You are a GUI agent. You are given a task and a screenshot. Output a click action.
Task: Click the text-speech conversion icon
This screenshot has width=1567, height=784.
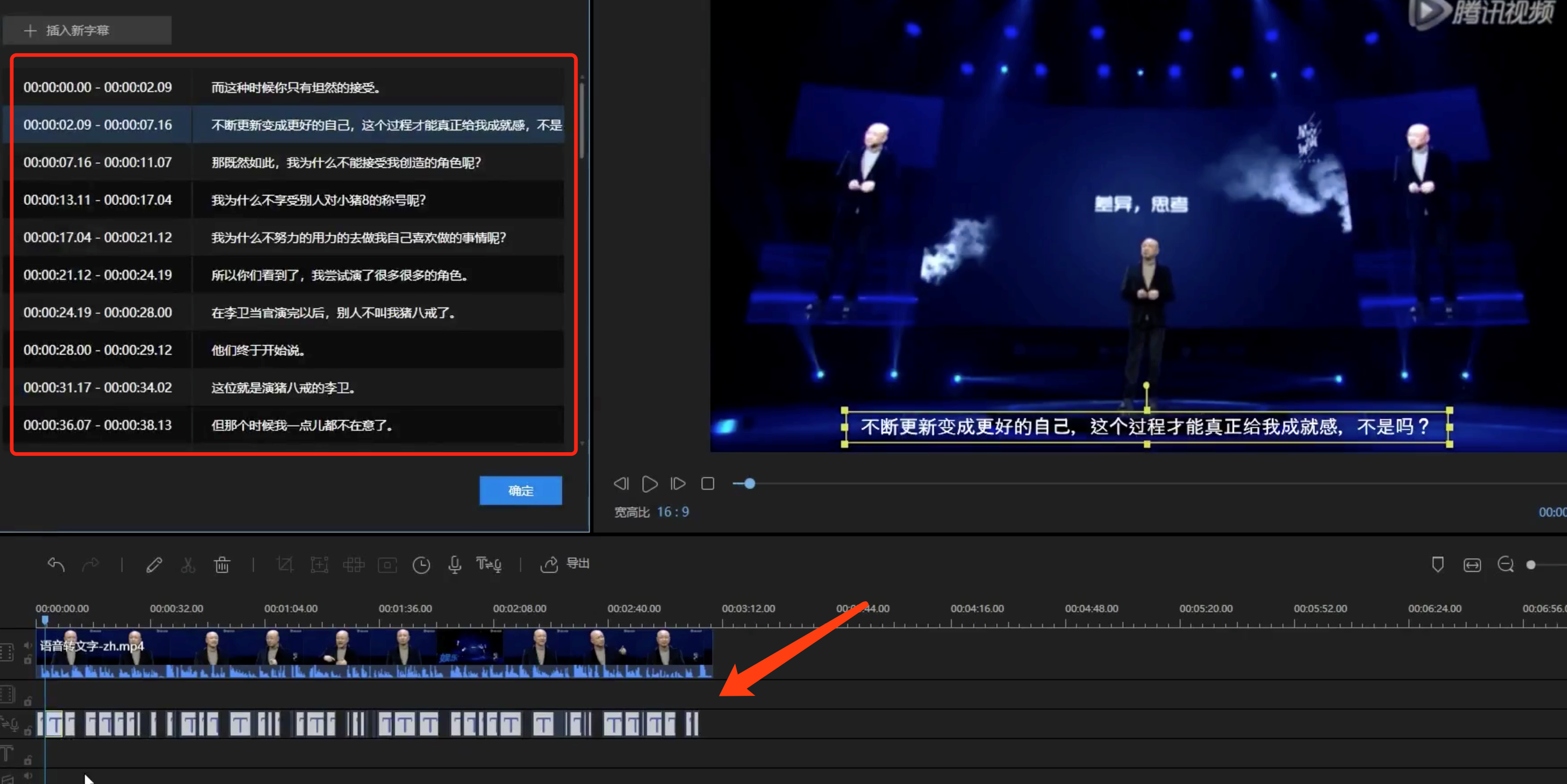point(489,564)
